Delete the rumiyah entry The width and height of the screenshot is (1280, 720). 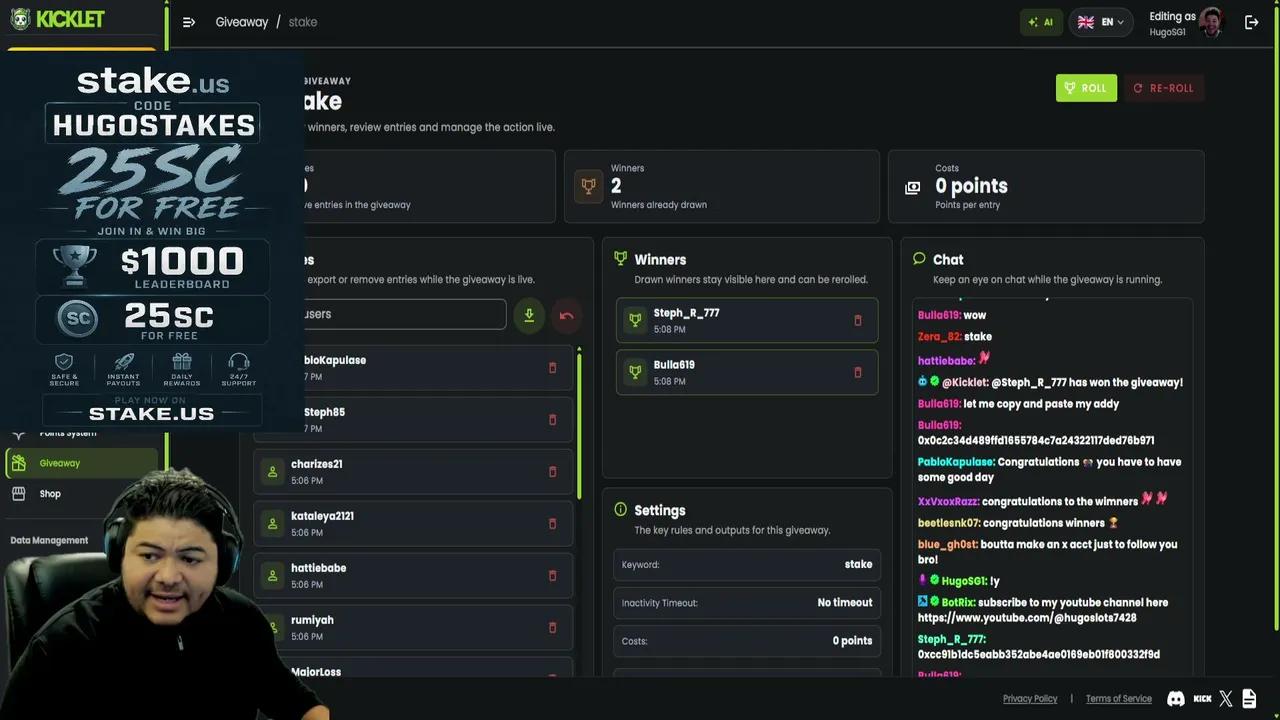[x=552, y=628]
